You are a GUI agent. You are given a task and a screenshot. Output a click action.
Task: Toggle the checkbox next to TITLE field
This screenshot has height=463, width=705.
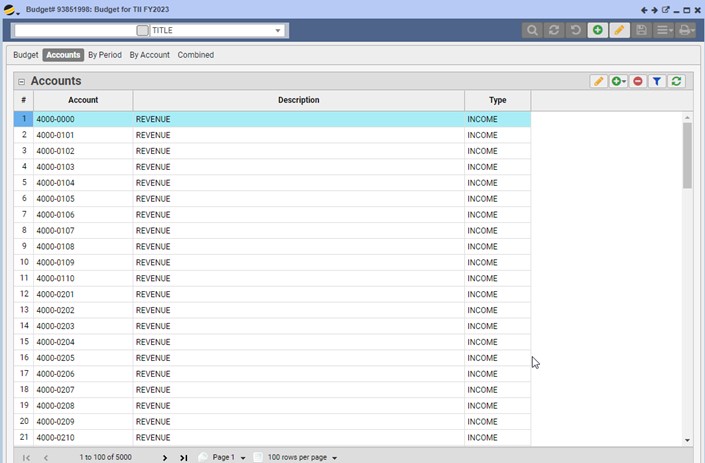pyautogui.click(x=142, y=31)
